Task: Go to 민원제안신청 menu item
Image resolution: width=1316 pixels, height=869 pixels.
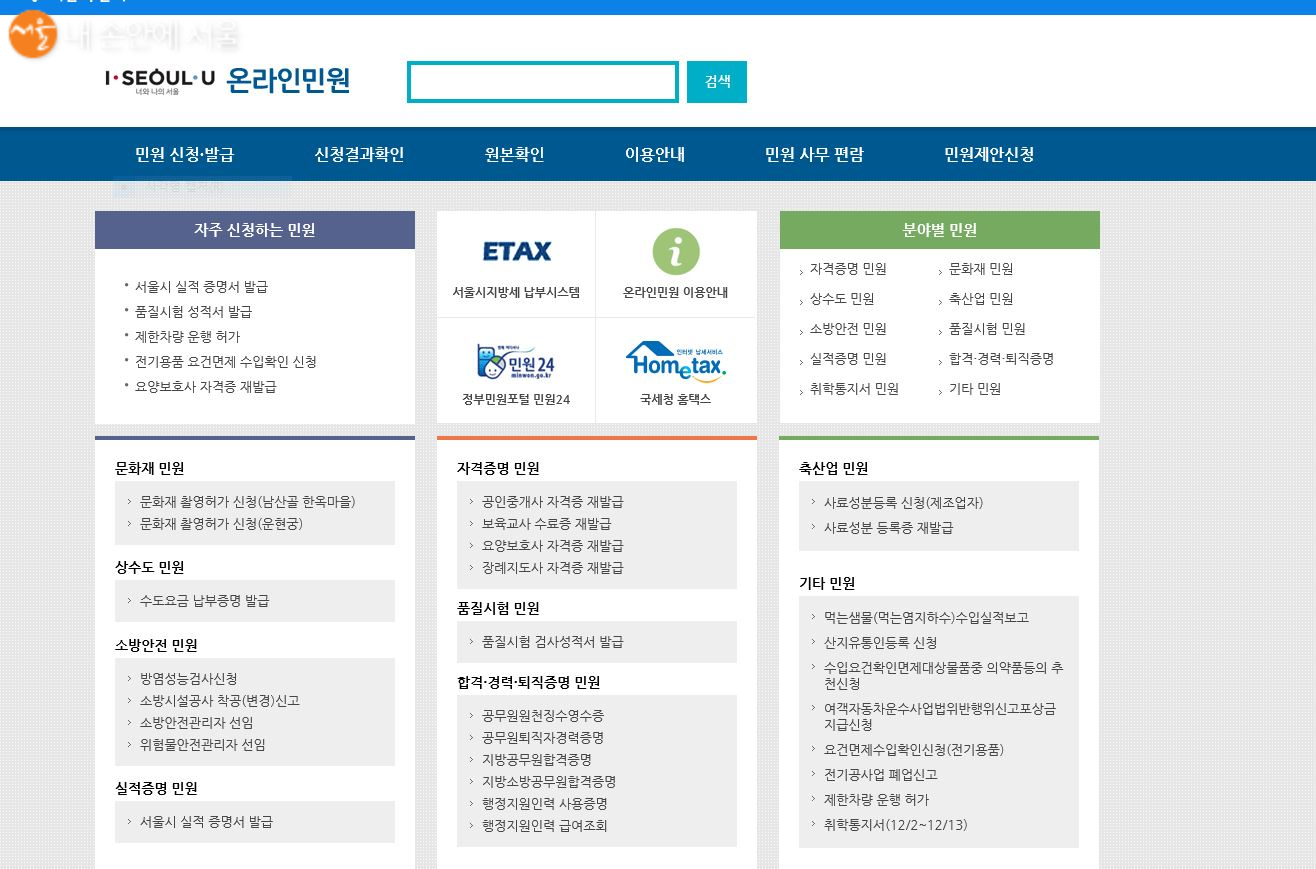Action: 989,154
